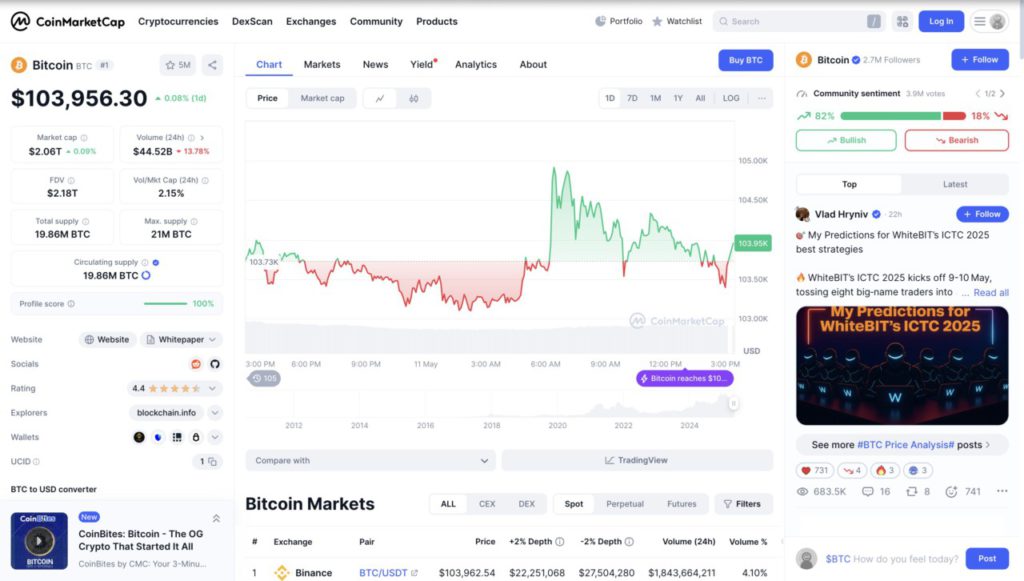Vote Bullish on community sentiment
Image resolution: width=1024 pixels, height=581 pixels.
click(845, 140)
